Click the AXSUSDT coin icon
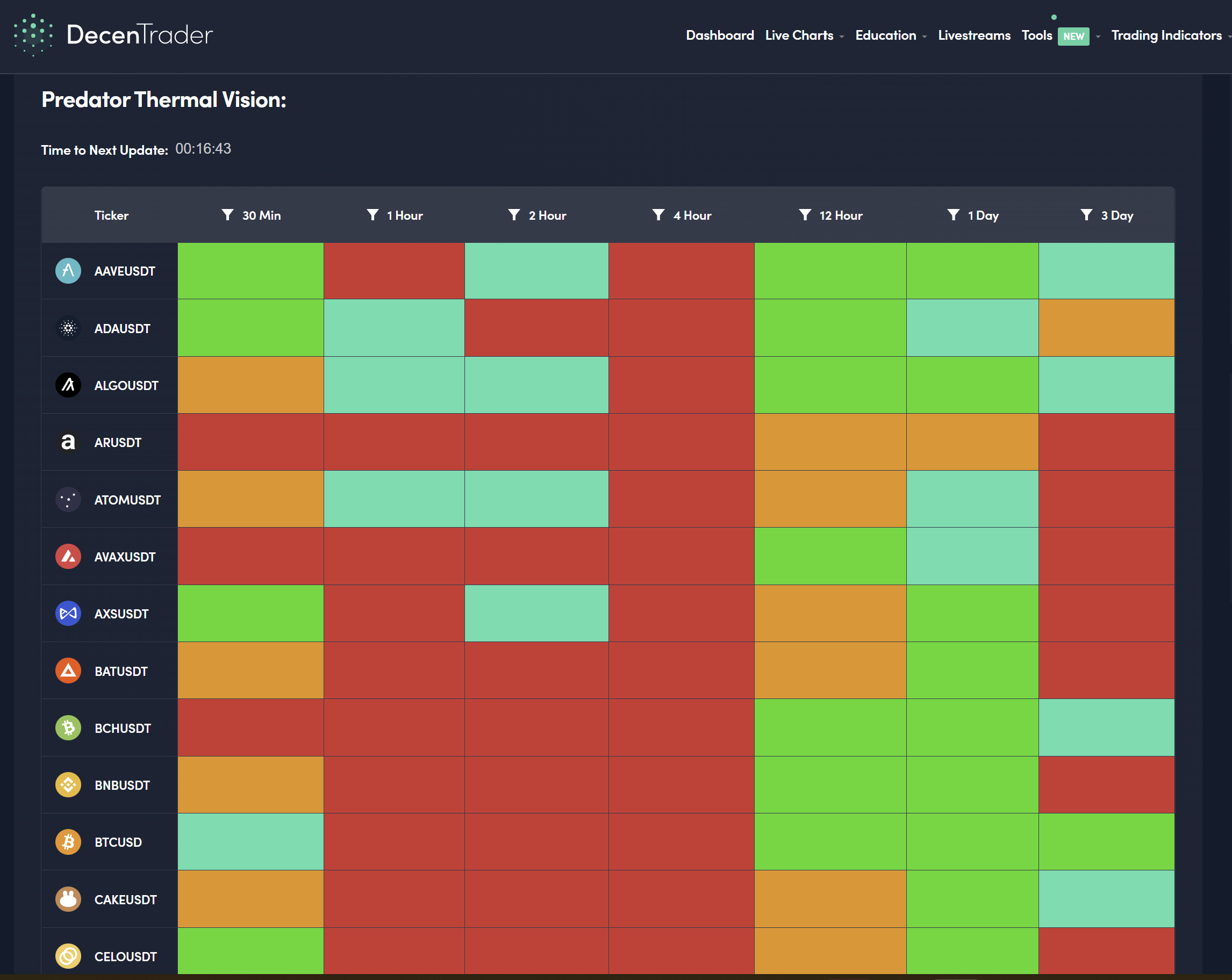Screen dimensions: 1232x980 point(68,614)
